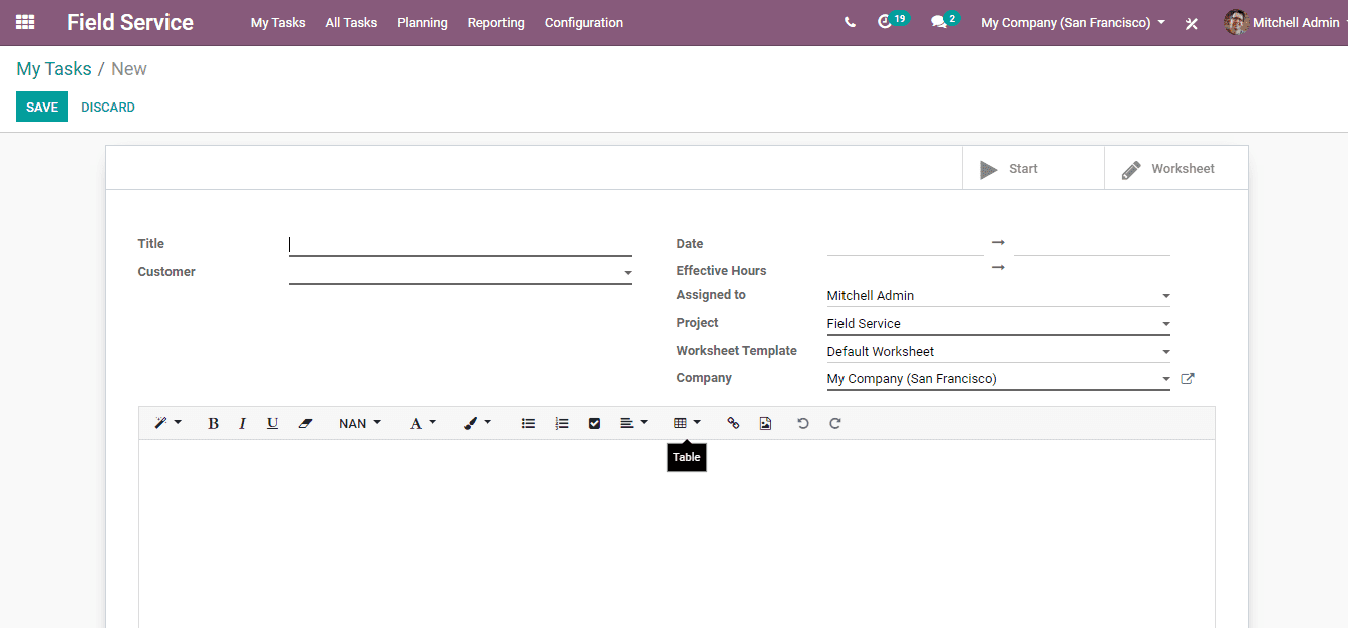Open All Tasks menu
1348x628 pixels.
pyautogui.click(x=351, y=22)
